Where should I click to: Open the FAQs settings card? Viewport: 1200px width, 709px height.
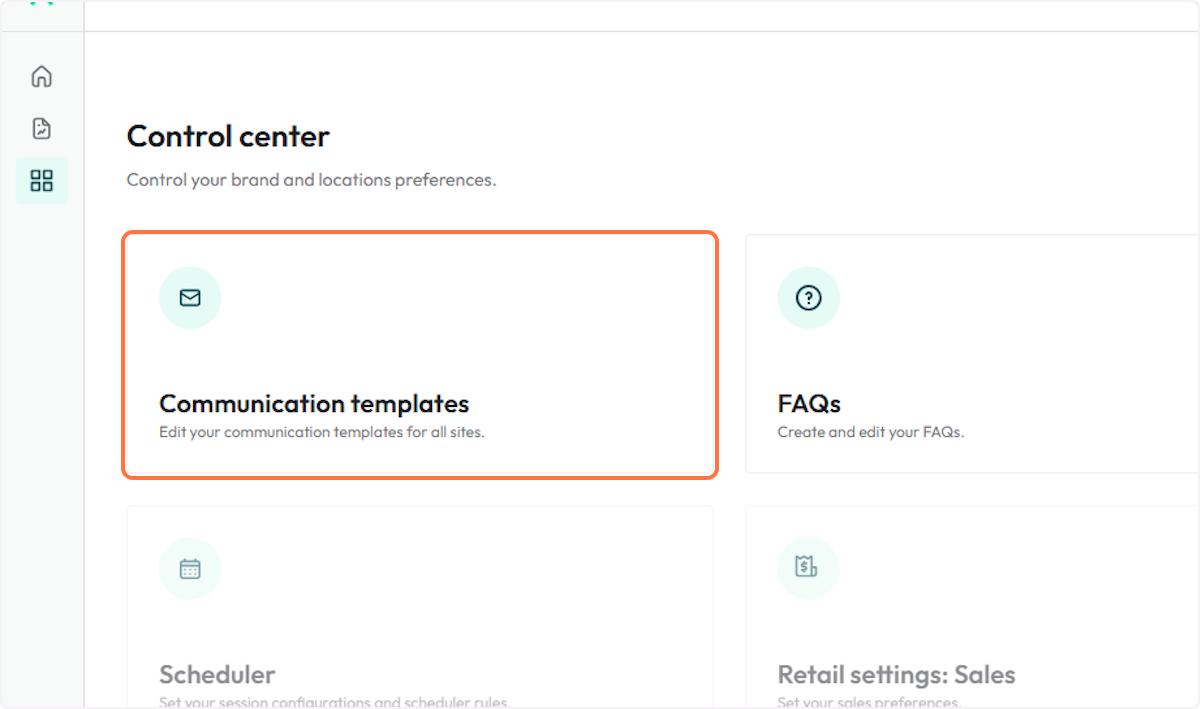coord(970,355)
